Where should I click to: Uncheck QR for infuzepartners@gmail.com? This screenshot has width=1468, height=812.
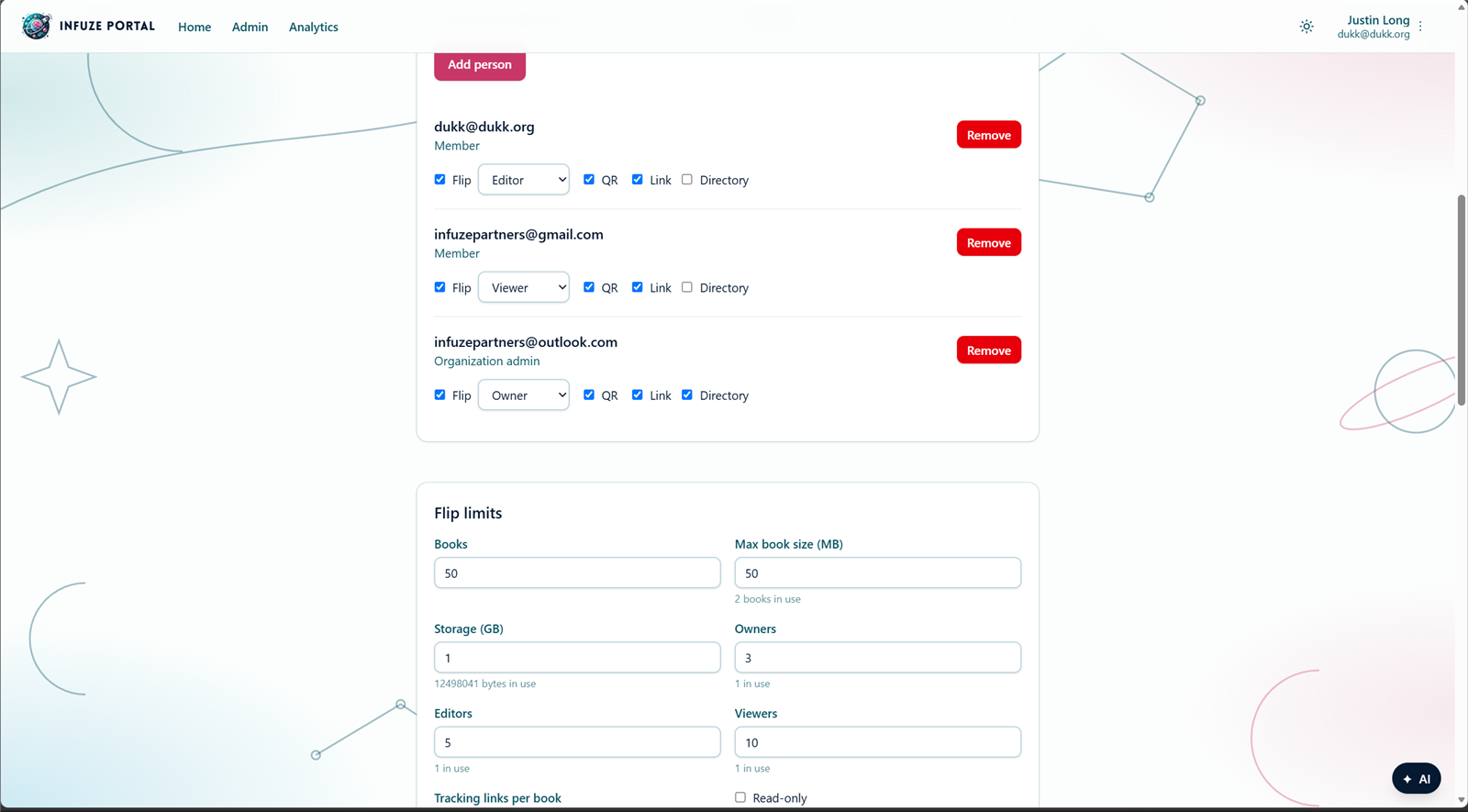click(x=589, y=287)
